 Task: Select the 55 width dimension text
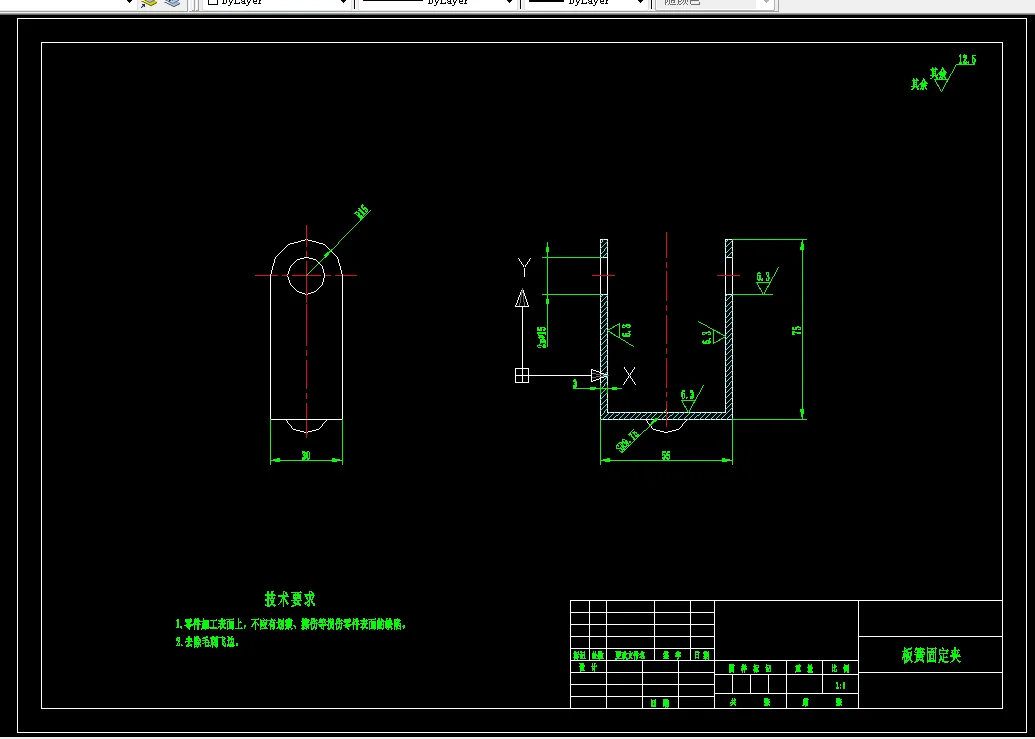[x=665, y=455]
